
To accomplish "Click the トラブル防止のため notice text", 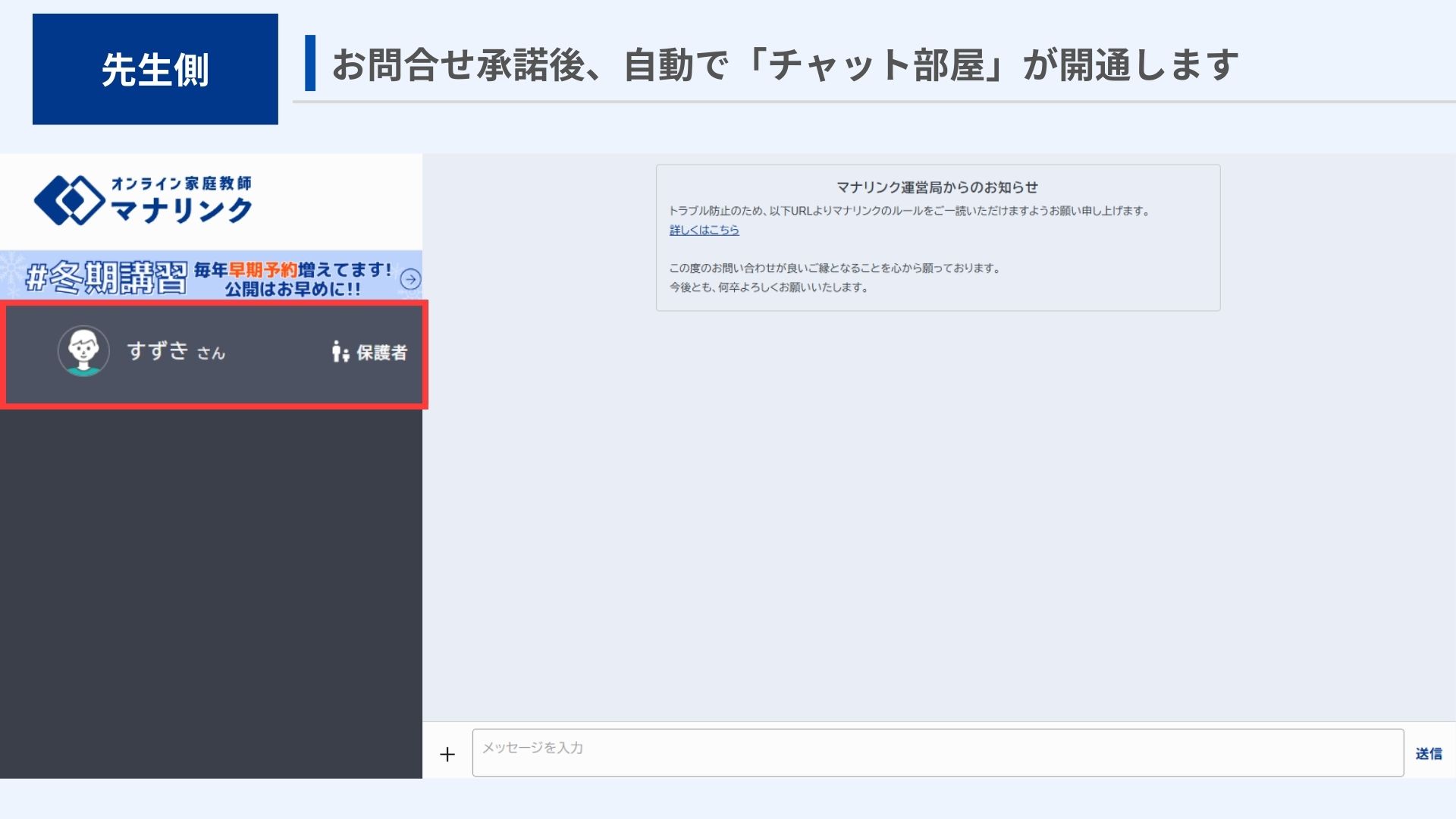I will (909, 211).
